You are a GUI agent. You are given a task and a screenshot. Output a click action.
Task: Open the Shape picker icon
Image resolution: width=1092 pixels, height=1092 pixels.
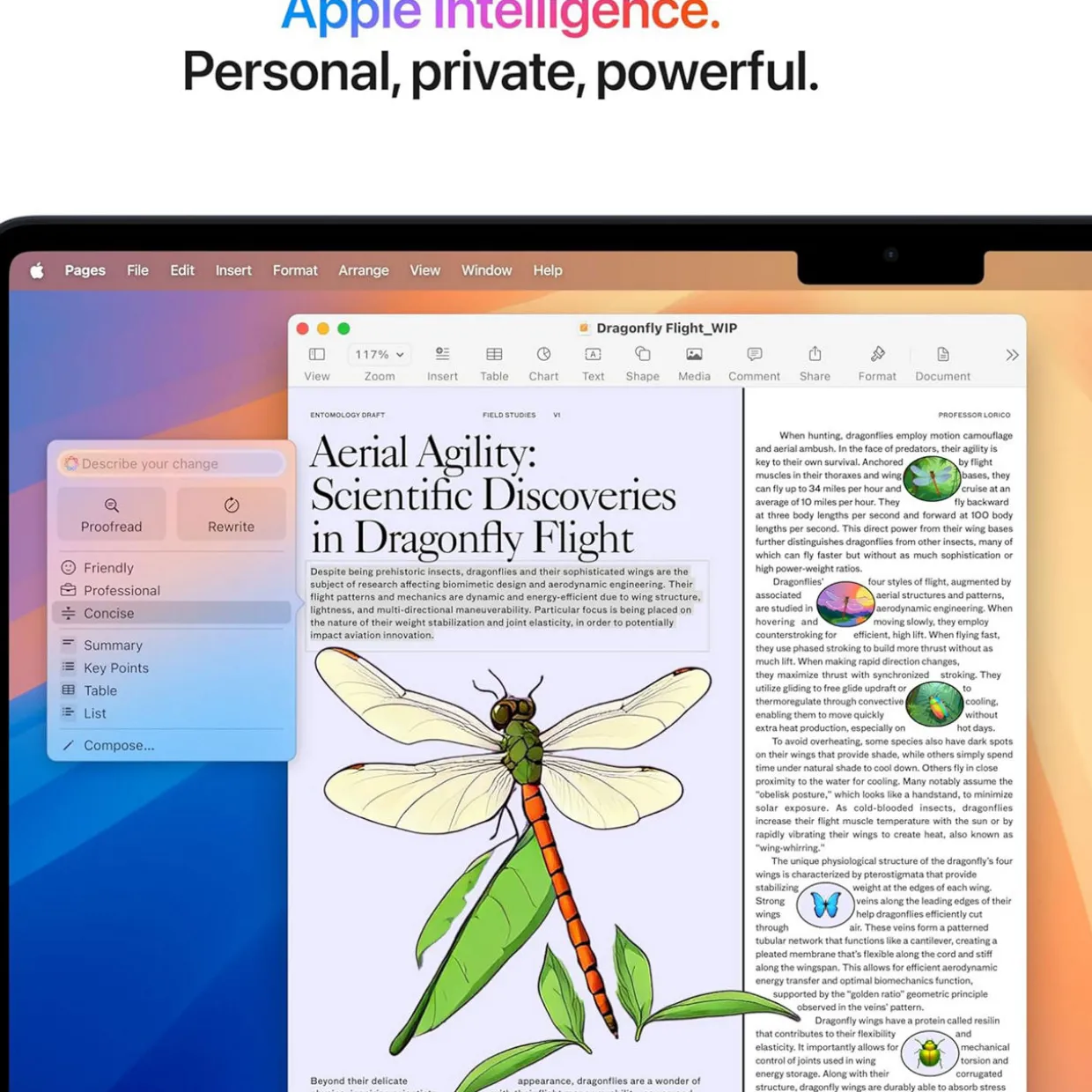point(642,355)
